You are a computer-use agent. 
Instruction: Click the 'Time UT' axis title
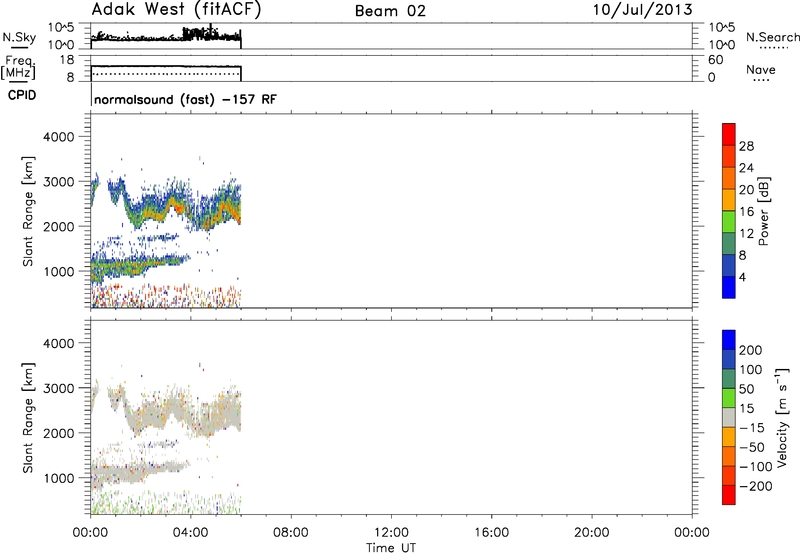tap(391, 548)
